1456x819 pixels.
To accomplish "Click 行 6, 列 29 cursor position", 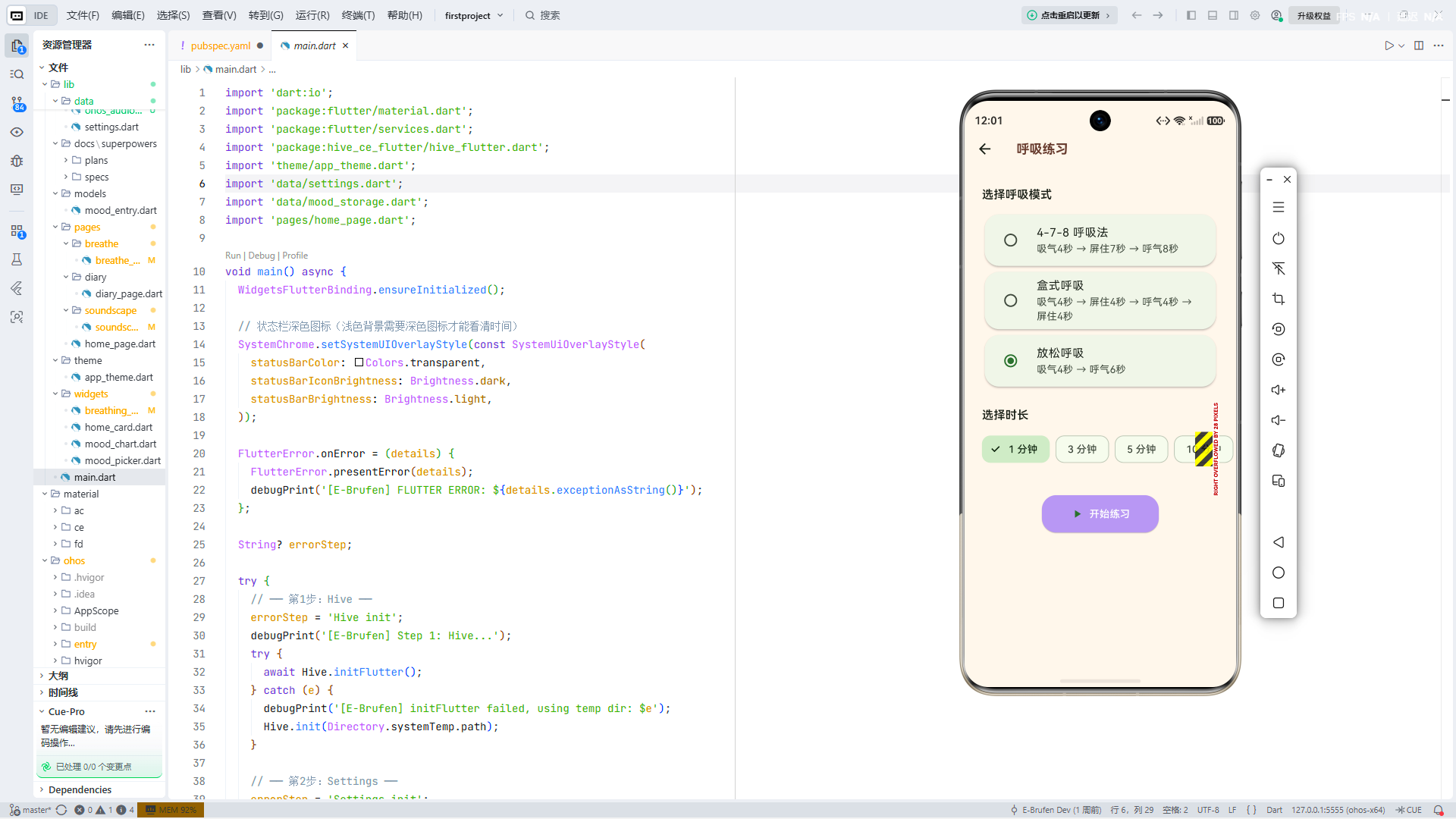I will coord(1131,810).
